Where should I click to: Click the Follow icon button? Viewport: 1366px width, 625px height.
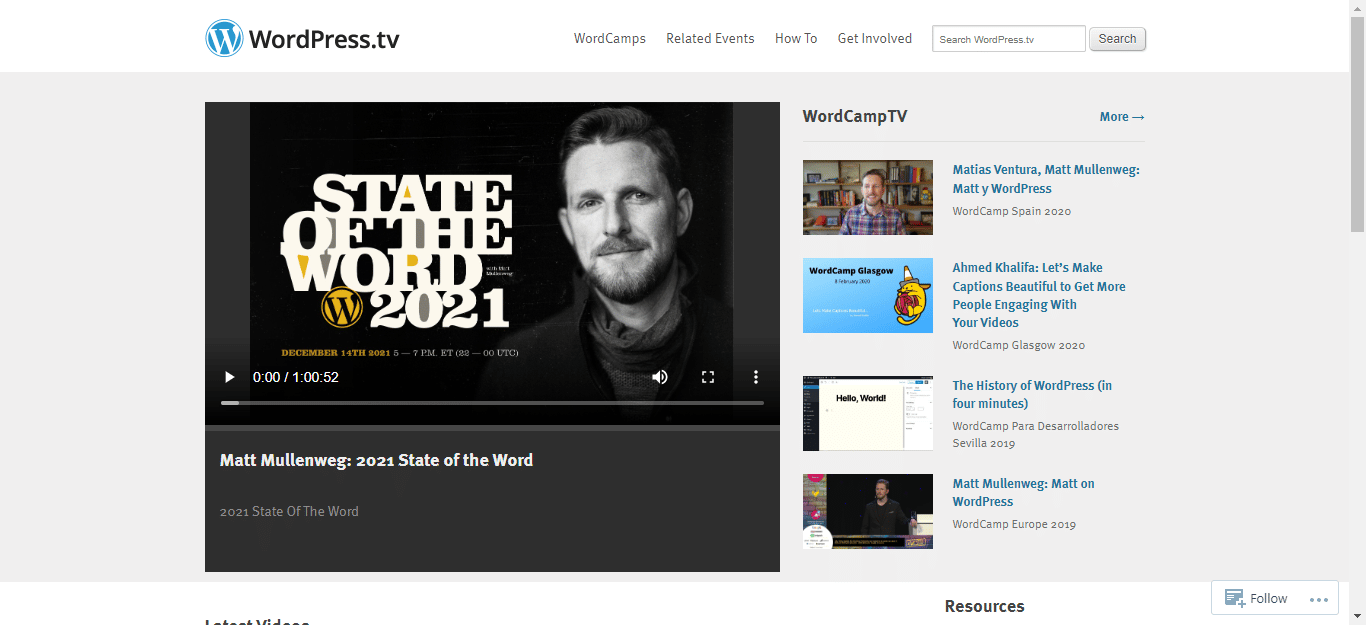coord(1257,598)
